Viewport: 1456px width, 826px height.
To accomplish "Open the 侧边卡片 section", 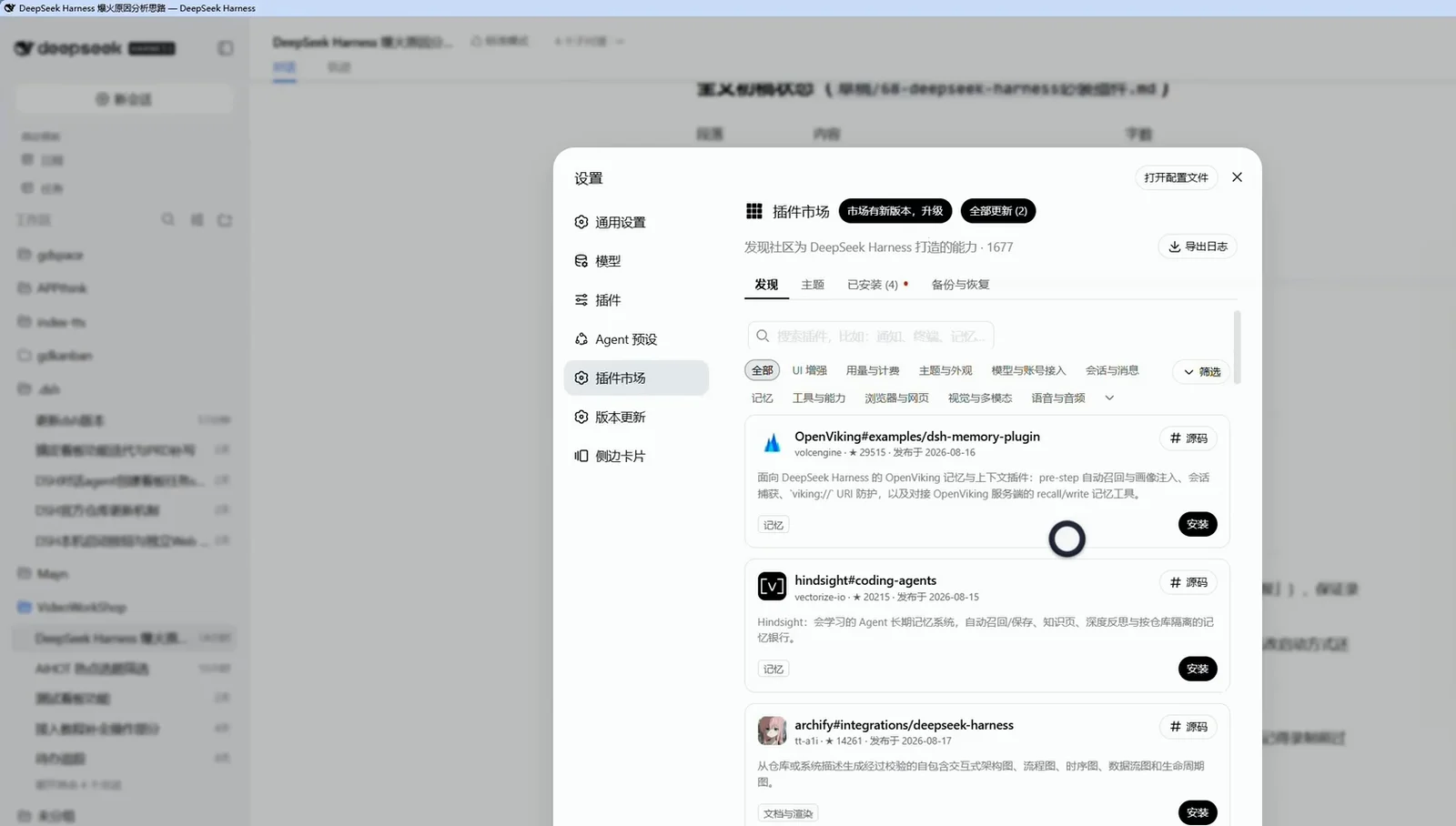I will (636, 456).
